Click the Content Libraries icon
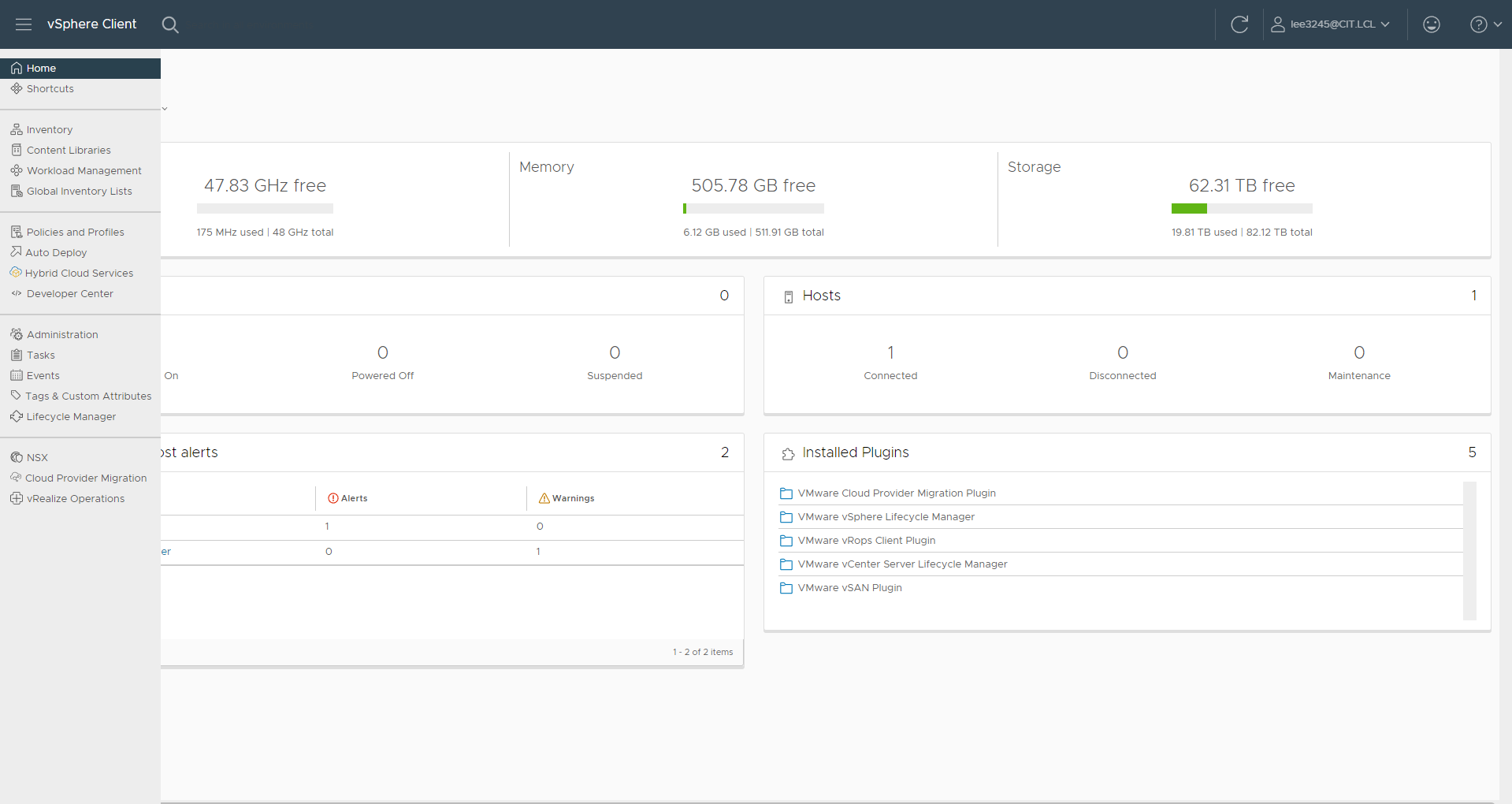 [x=17, y=150]
